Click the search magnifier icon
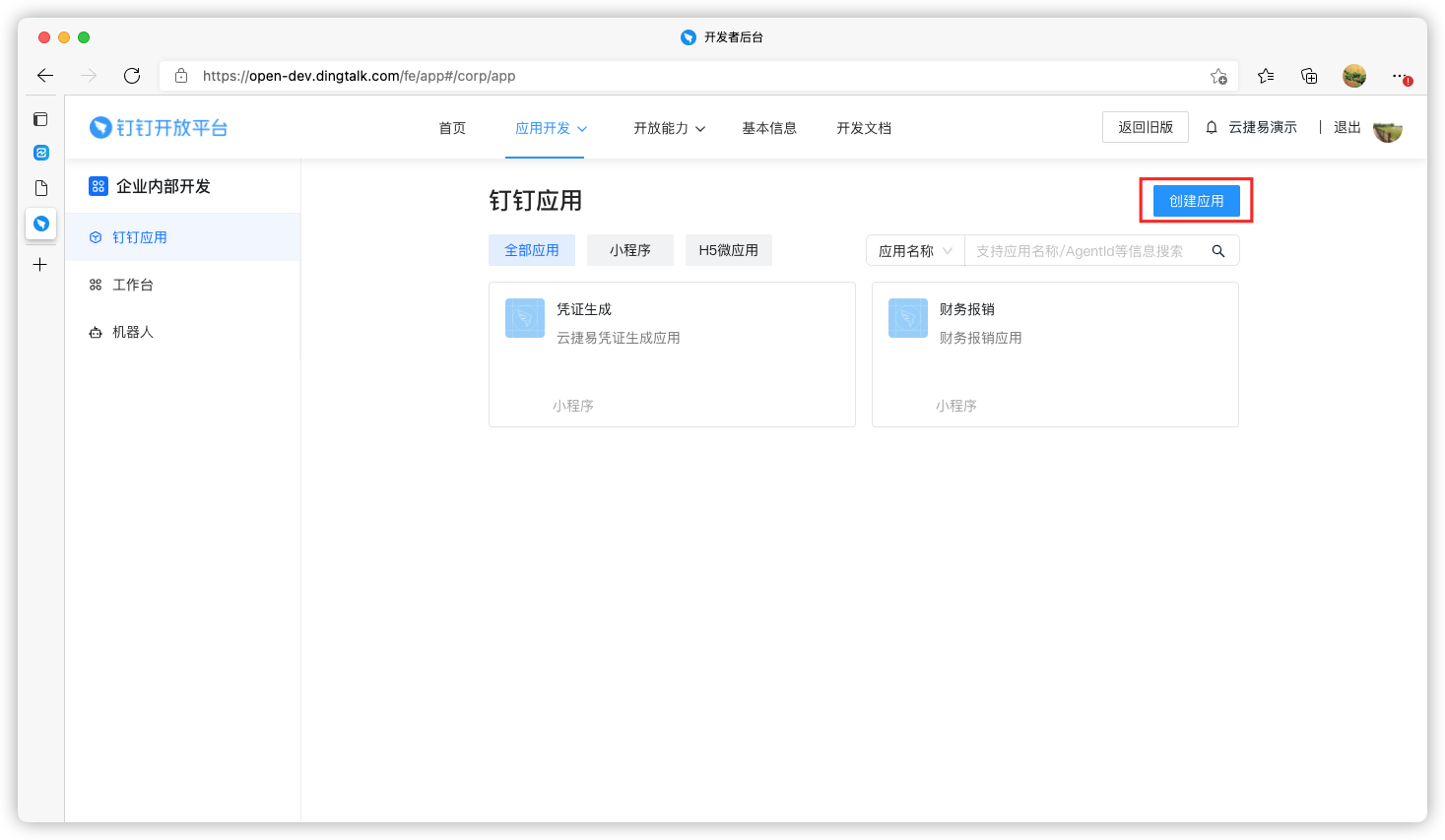1445x840 pixels. click(x=1218, y=251)
